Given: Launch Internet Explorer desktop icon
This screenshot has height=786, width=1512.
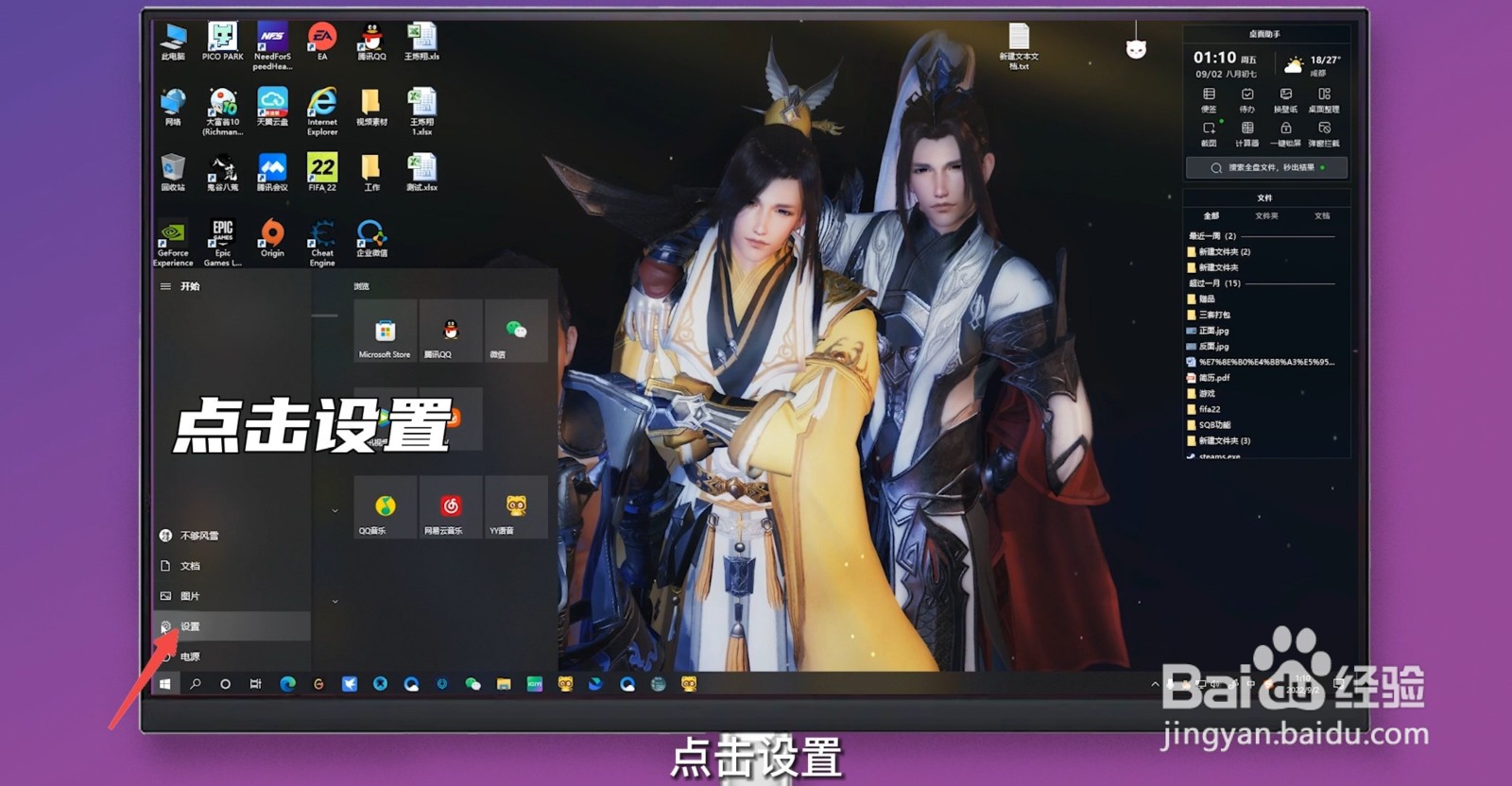Looking at the screenshot, I should point(322,111).
